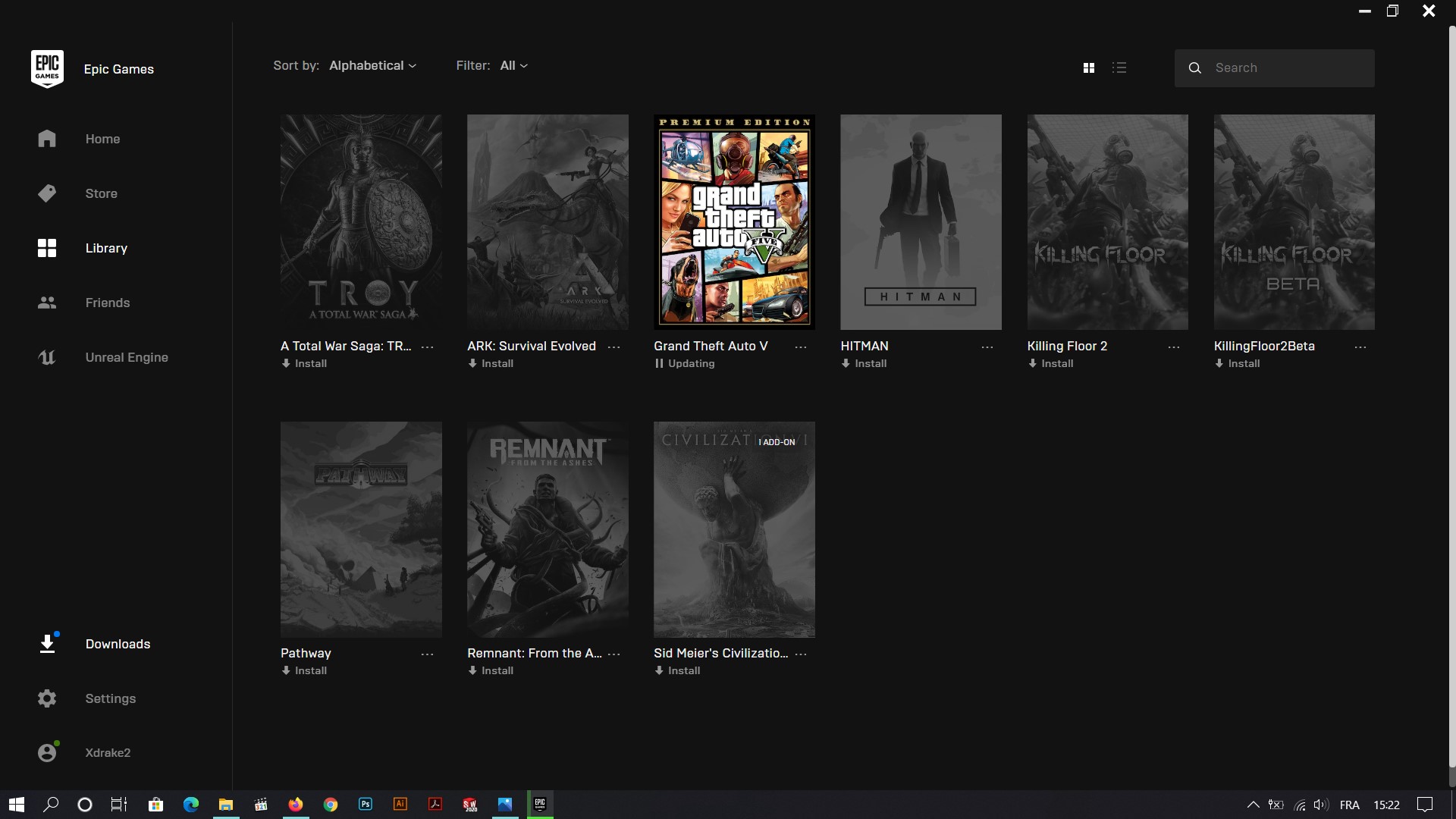
Task: Open the Windows Start menu
Action: [17, 805]
